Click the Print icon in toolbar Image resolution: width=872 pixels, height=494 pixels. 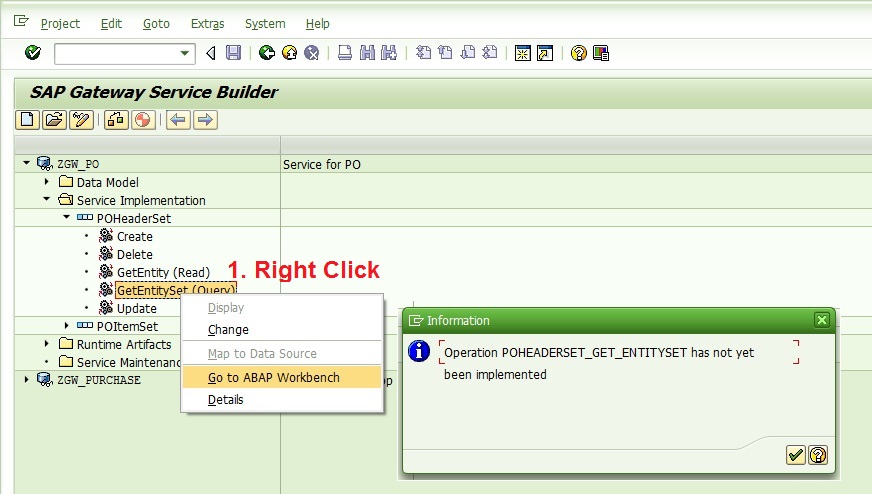click(345, 53)
